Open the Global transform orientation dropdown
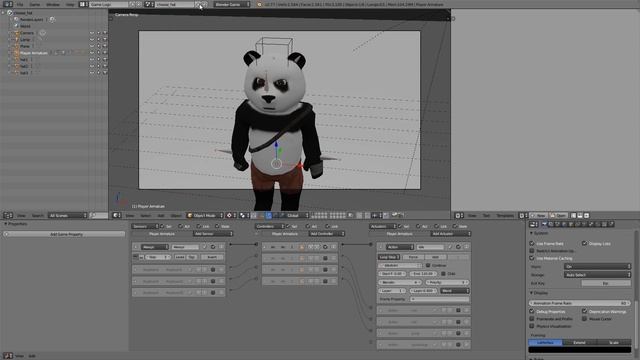 click(298, 215)
